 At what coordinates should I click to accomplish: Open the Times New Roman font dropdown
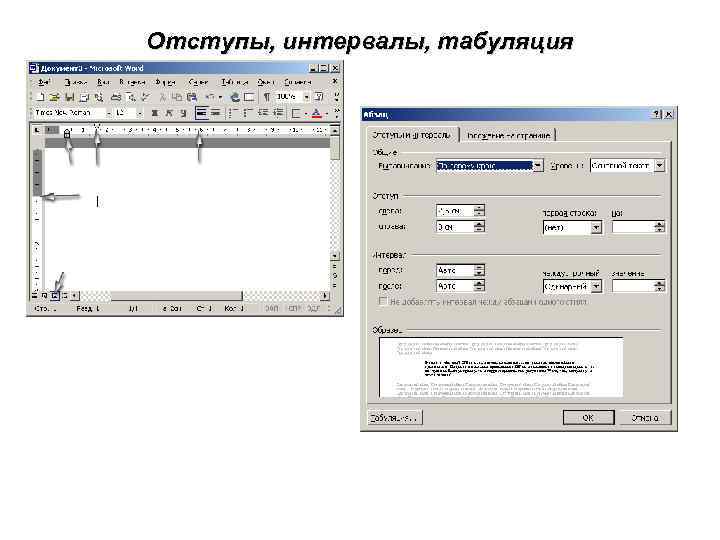(x=109, y=113)
